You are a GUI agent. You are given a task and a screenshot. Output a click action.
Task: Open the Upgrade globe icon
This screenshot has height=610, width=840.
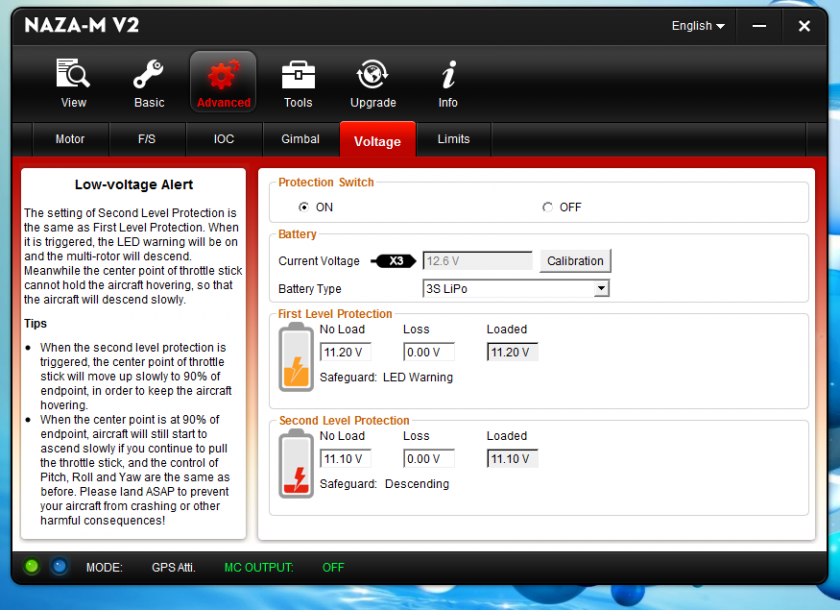coord(372,74)
